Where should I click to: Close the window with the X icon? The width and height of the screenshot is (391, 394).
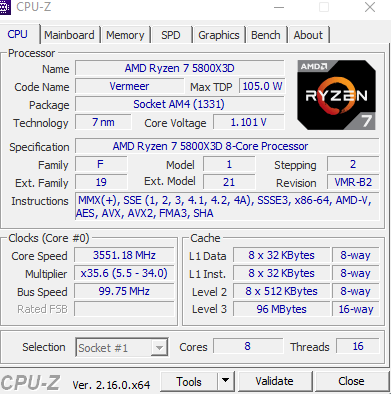coord(370,7)
